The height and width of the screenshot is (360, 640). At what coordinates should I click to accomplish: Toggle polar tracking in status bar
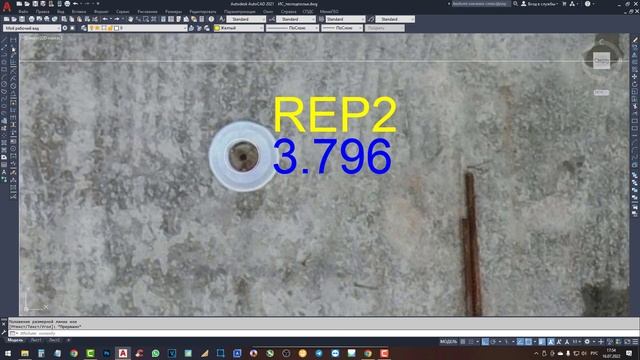(x=493, y=342)
